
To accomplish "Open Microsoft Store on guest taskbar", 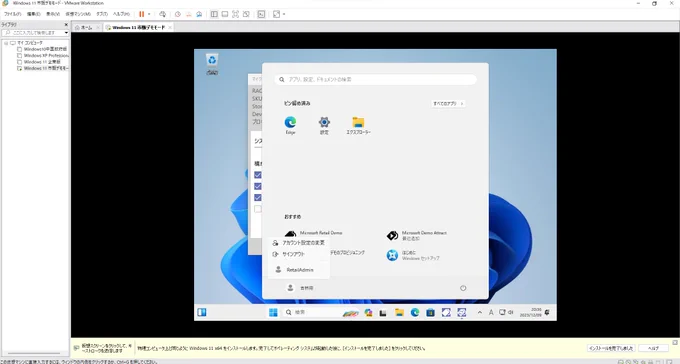I will [x=430, y=312].
